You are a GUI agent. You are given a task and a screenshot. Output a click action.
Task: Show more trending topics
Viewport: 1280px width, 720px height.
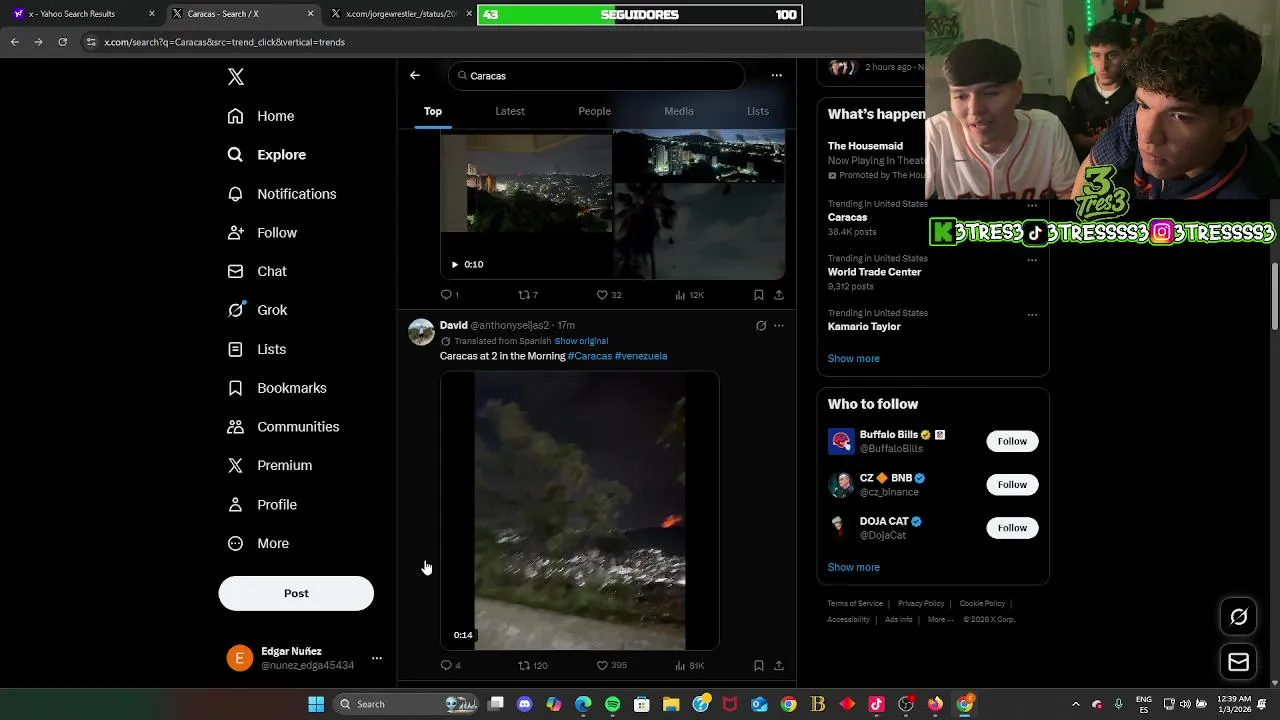pos(853,358)
